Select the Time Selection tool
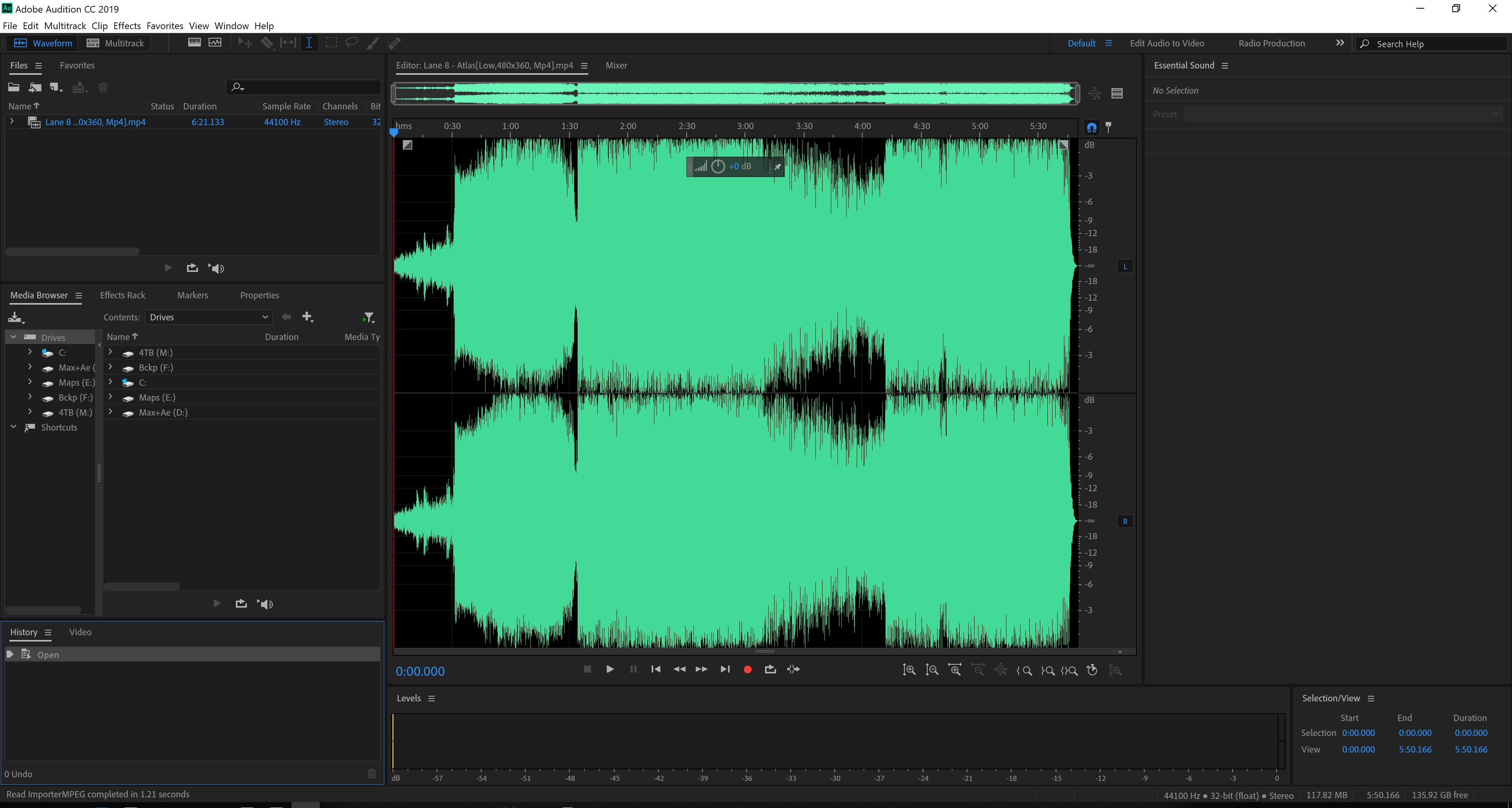This screenshot has width=1512, height=808. point(309,43)
